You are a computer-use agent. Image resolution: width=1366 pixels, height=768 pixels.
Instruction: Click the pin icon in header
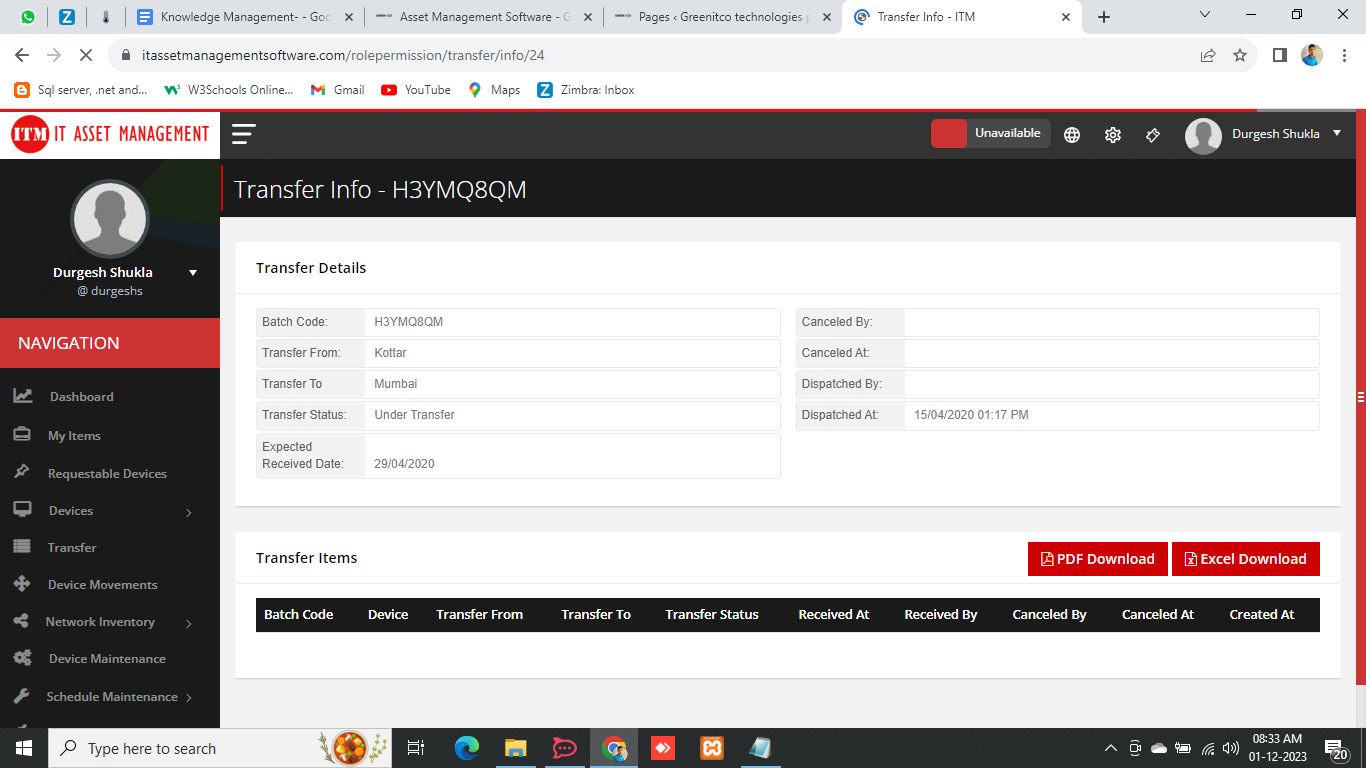pos(1152,135)
